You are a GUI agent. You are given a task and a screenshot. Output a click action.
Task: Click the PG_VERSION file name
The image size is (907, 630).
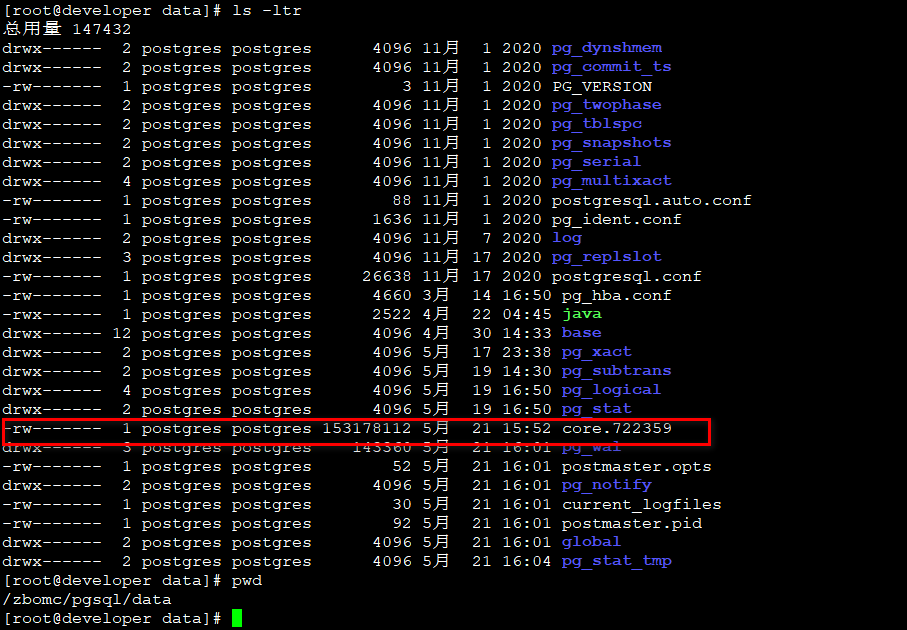point(601,86)
